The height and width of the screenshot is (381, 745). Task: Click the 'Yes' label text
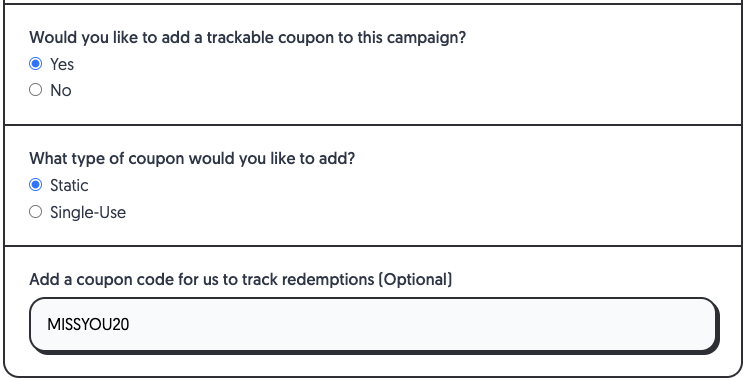62,64
